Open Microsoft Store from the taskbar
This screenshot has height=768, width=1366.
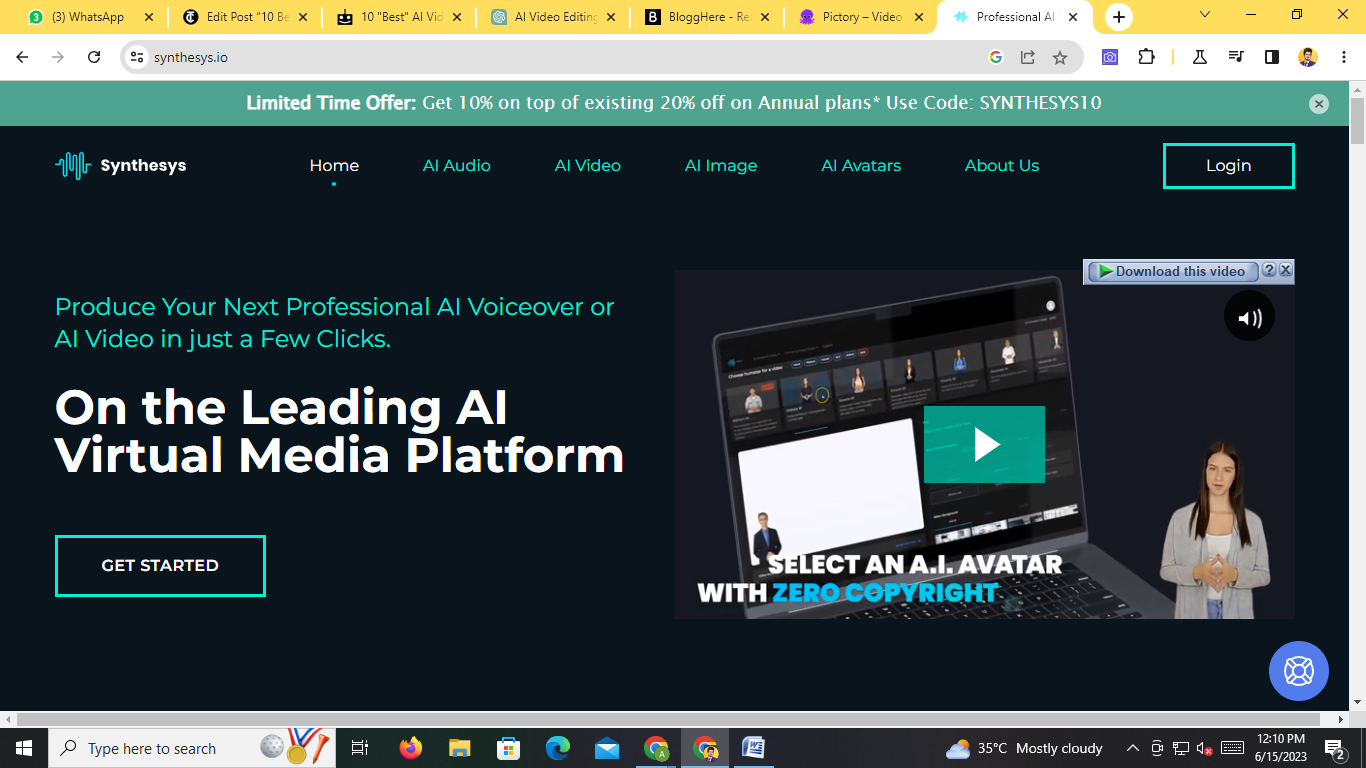click(509, 748)
